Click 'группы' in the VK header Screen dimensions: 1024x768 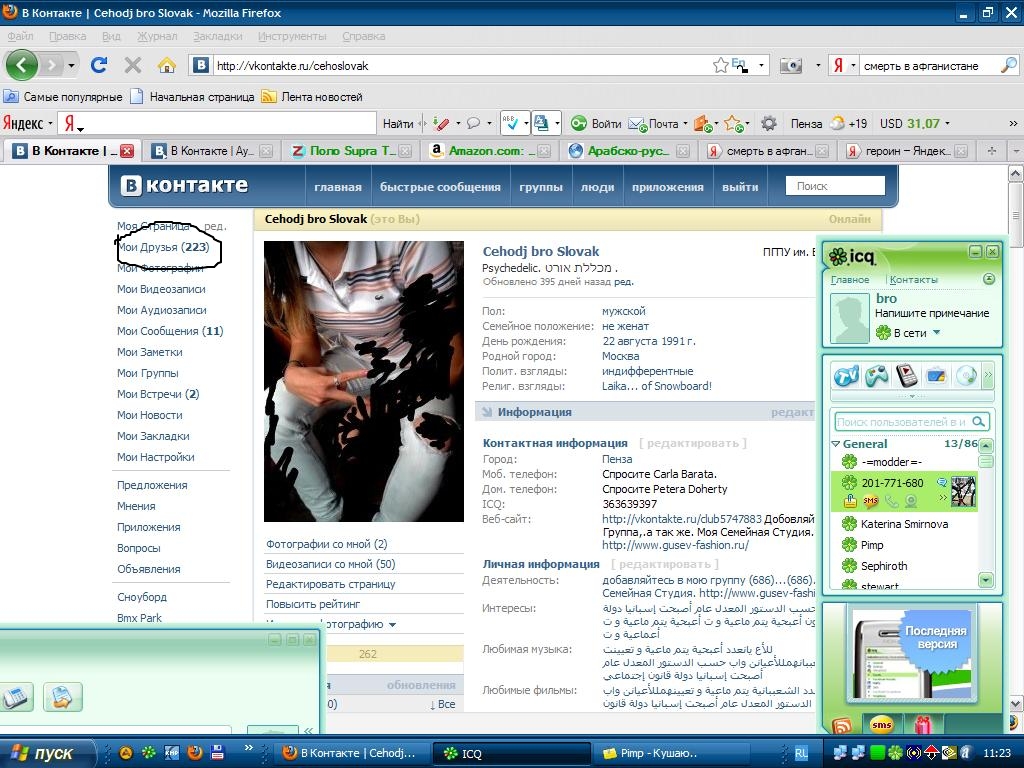(541, 187)
